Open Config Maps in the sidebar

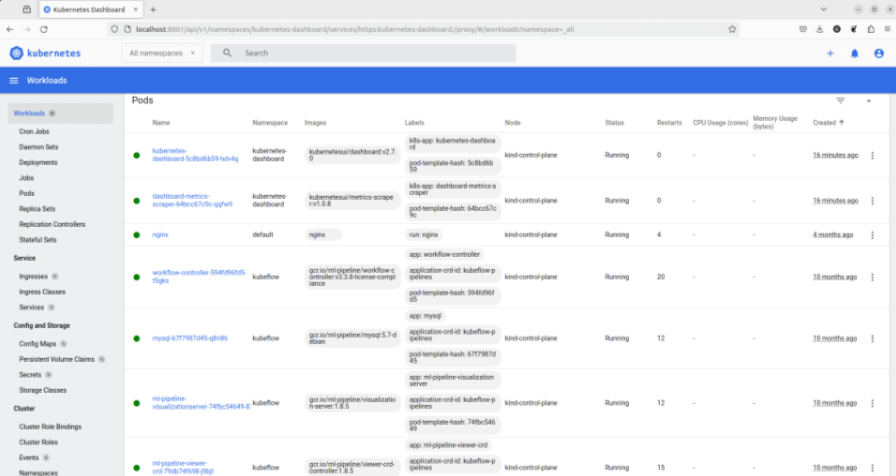click(38, 343)
